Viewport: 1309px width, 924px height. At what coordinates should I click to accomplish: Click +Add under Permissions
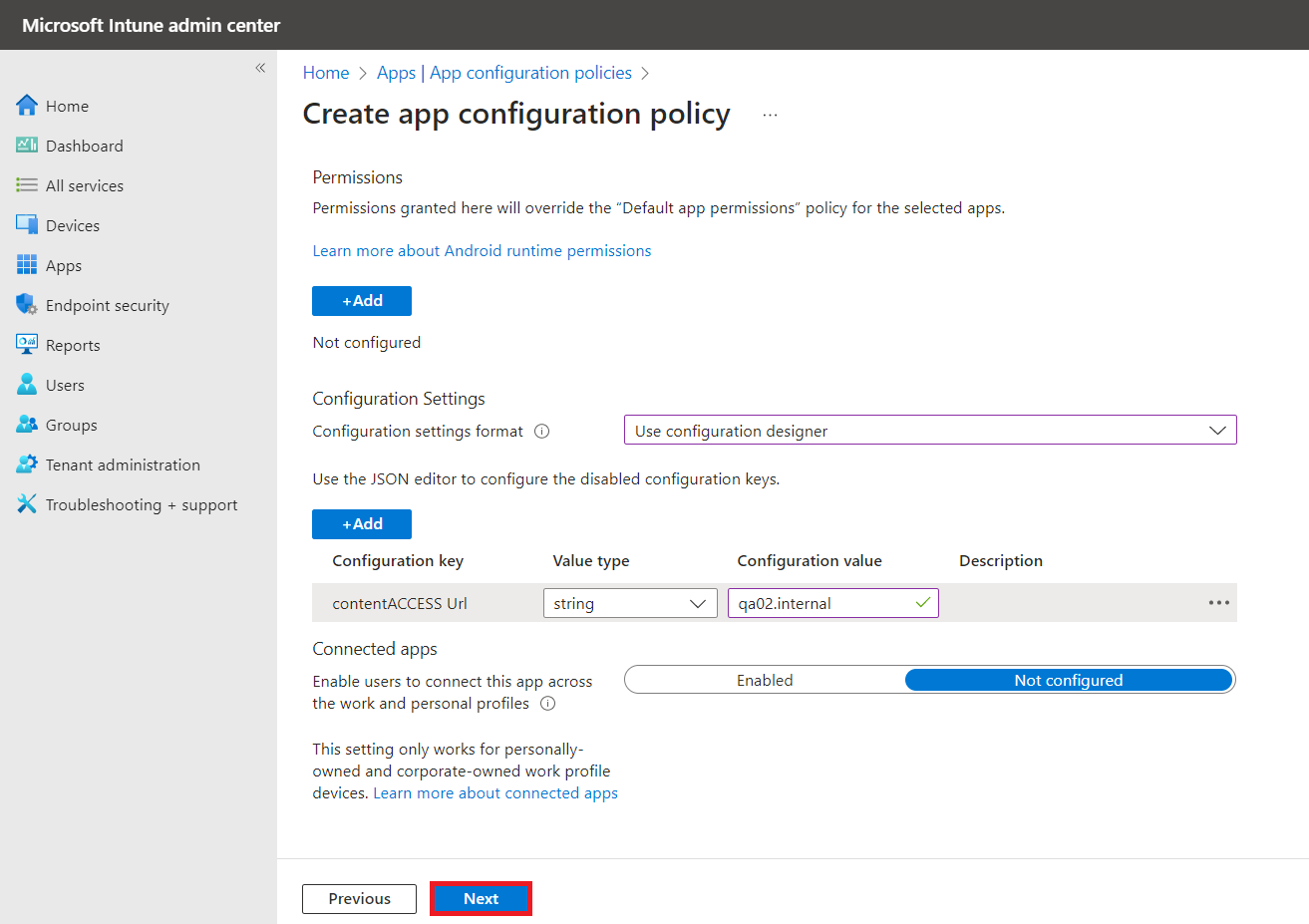(362, 301)
